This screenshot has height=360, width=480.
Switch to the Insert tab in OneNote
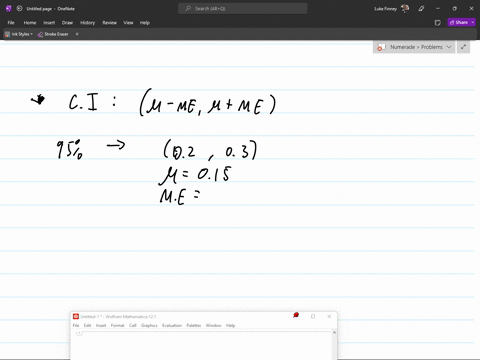49,23
